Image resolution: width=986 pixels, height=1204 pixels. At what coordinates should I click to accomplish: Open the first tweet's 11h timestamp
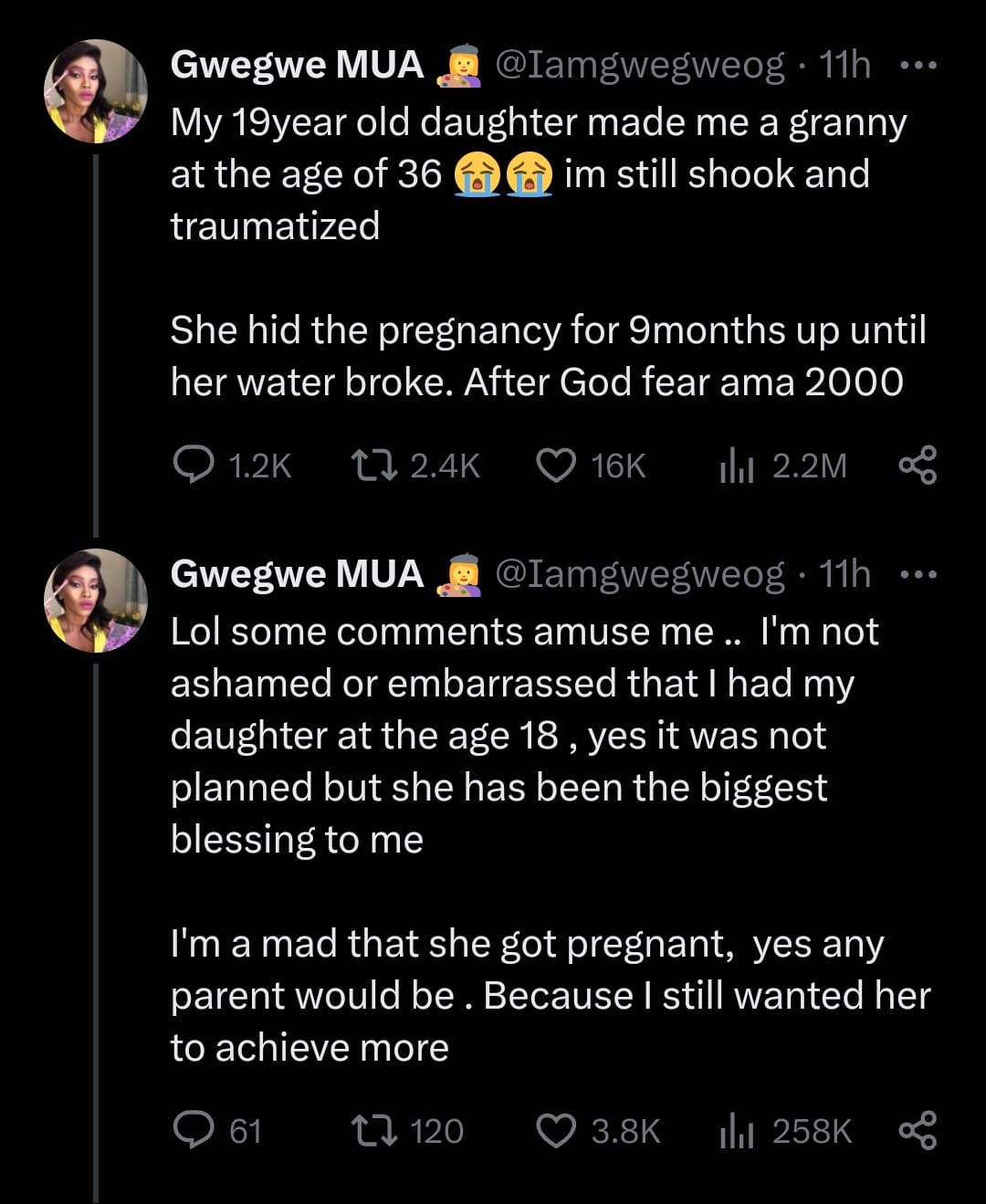(x=844, y=66)
